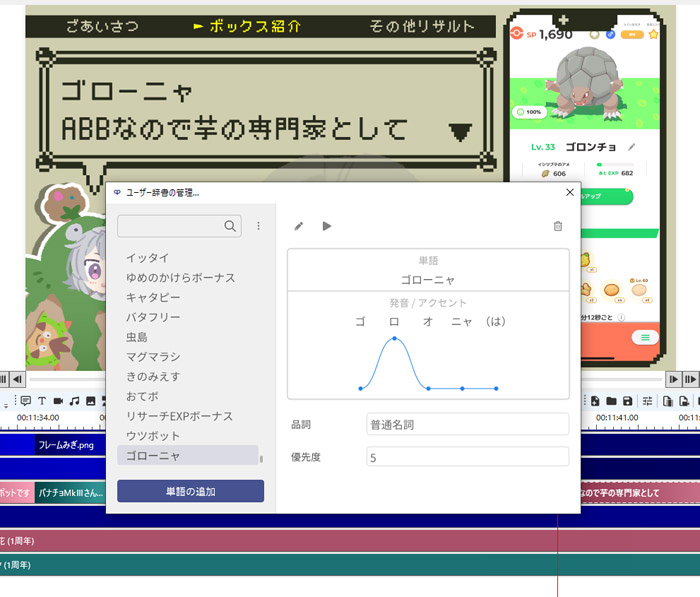Select ゆめのかけらボーナス in the word list
Screen dimensions: 700x597
[x=180, y=277]
